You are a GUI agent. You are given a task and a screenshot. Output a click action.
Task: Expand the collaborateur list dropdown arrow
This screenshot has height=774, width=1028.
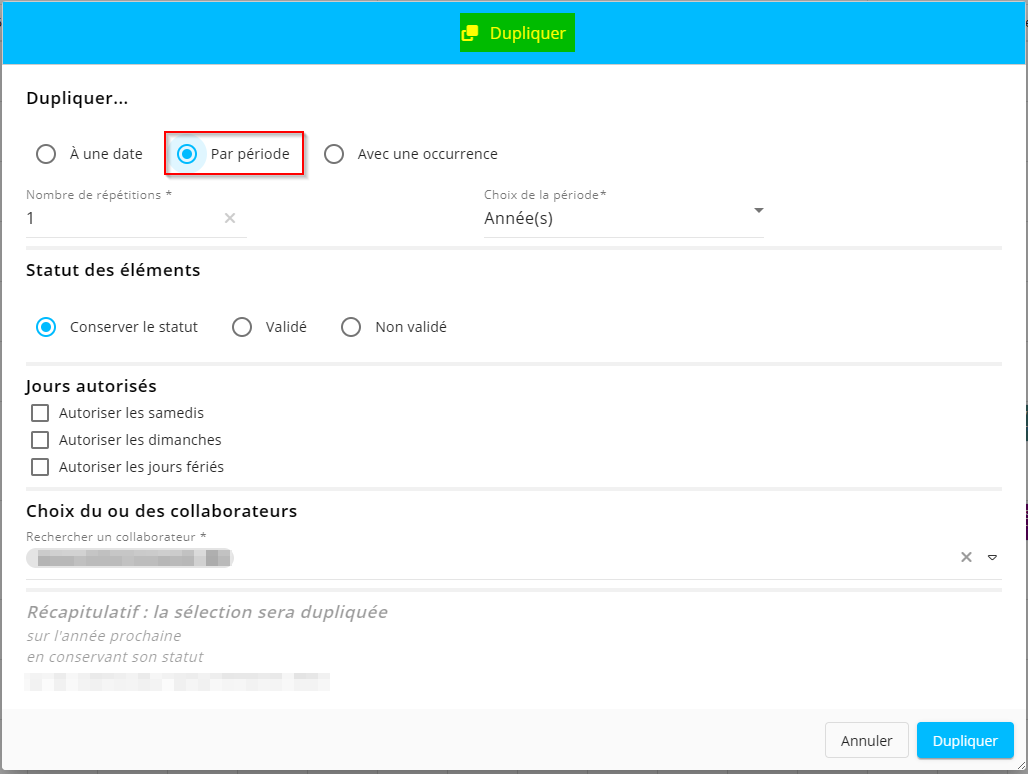pos(992,557)
